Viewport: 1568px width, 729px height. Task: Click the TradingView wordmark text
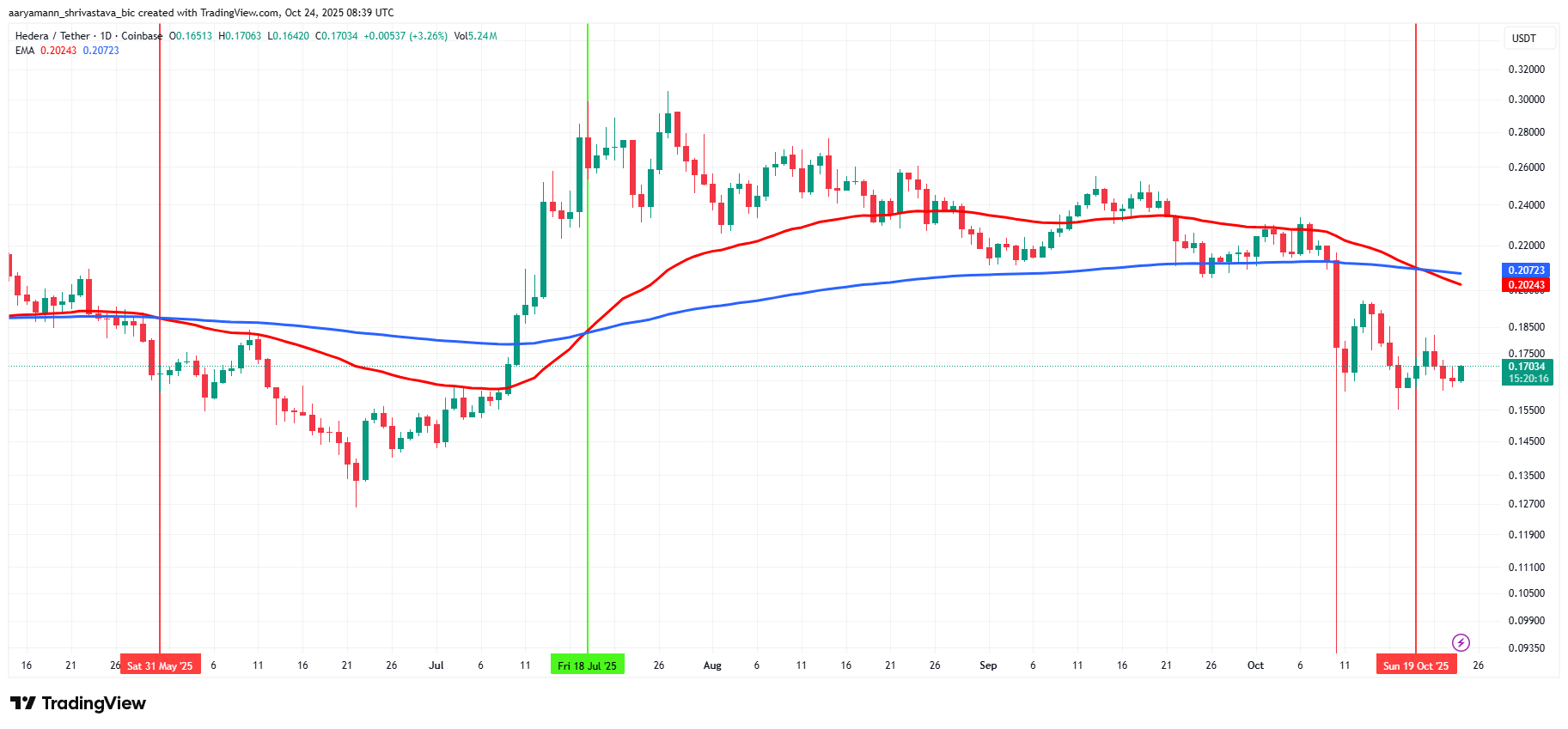(x=94, y=703)
